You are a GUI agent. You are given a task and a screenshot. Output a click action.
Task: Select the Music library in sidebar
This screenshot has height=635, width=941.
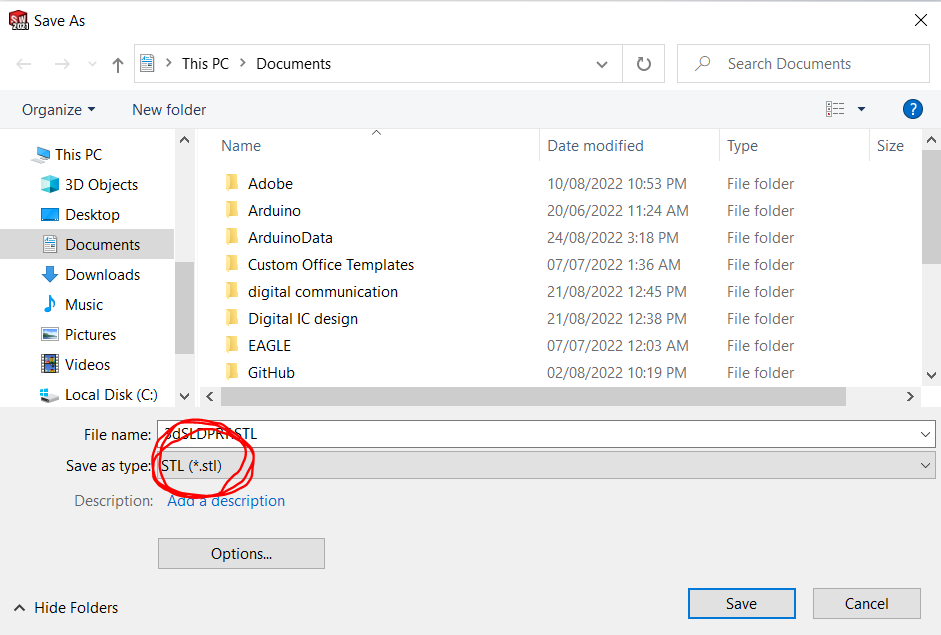pos(84,304)
